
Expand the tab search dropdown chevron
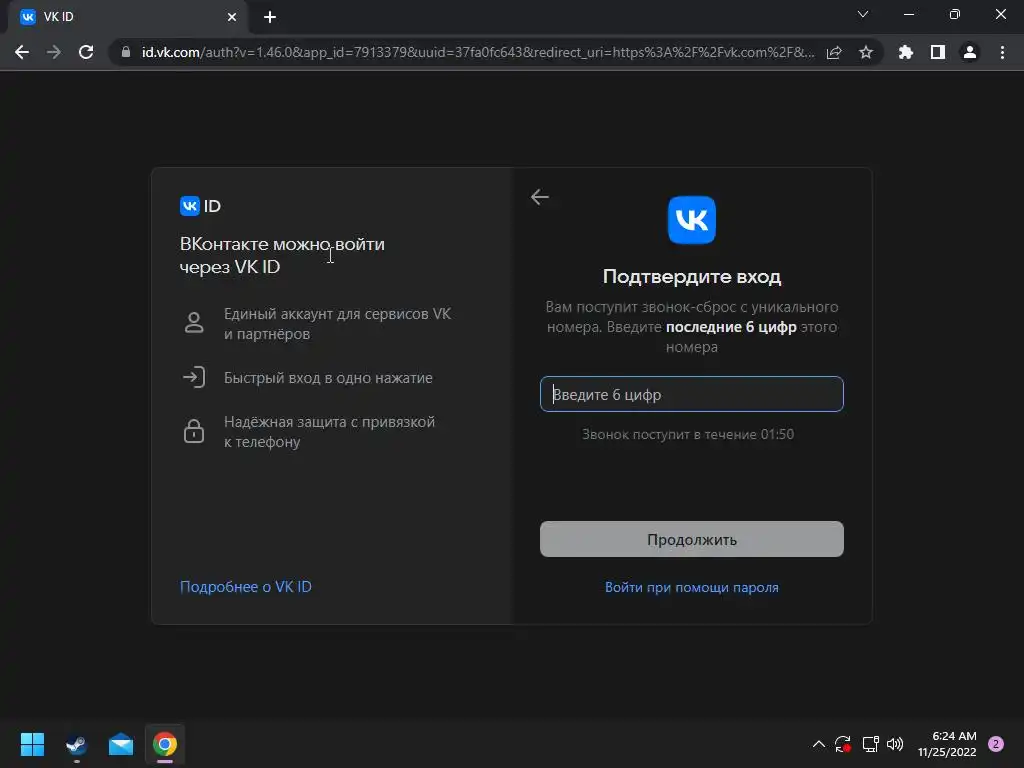pos(863,14)
